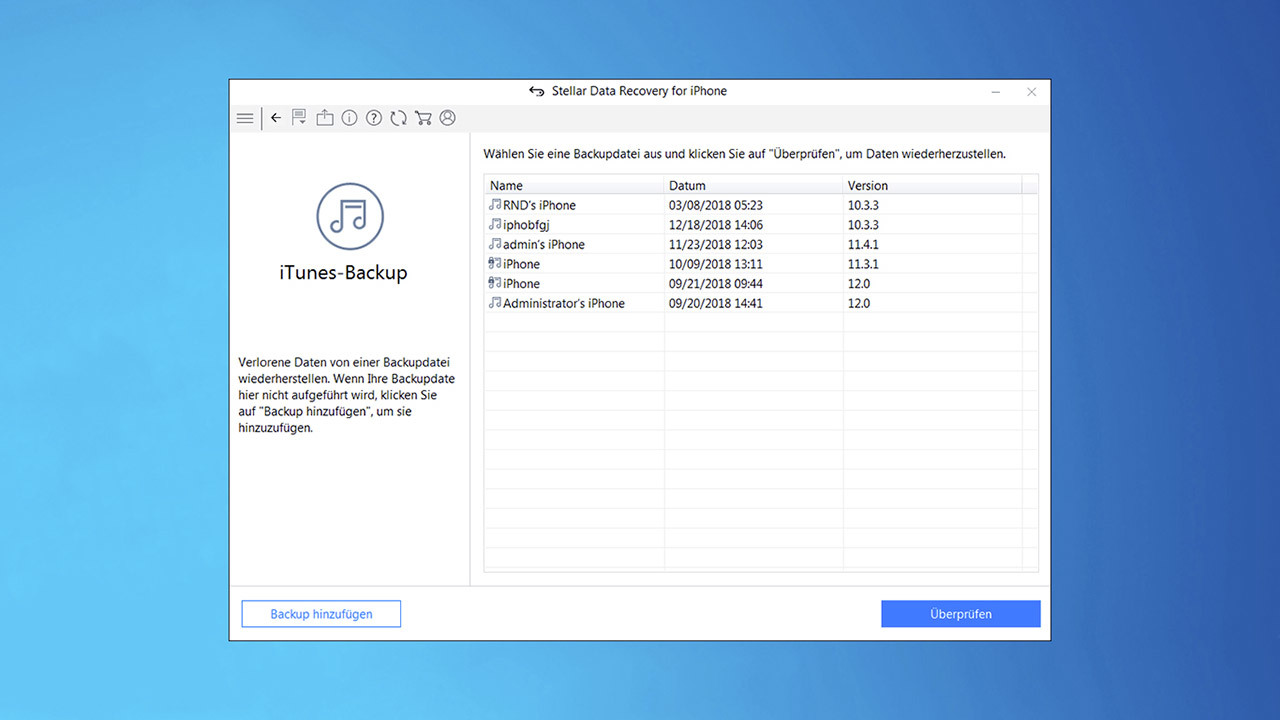The image size is (1280, 720).
Task: Minimize the Stellar Data Recovery window
Action: pyautogui.click(x=996, y=92)
